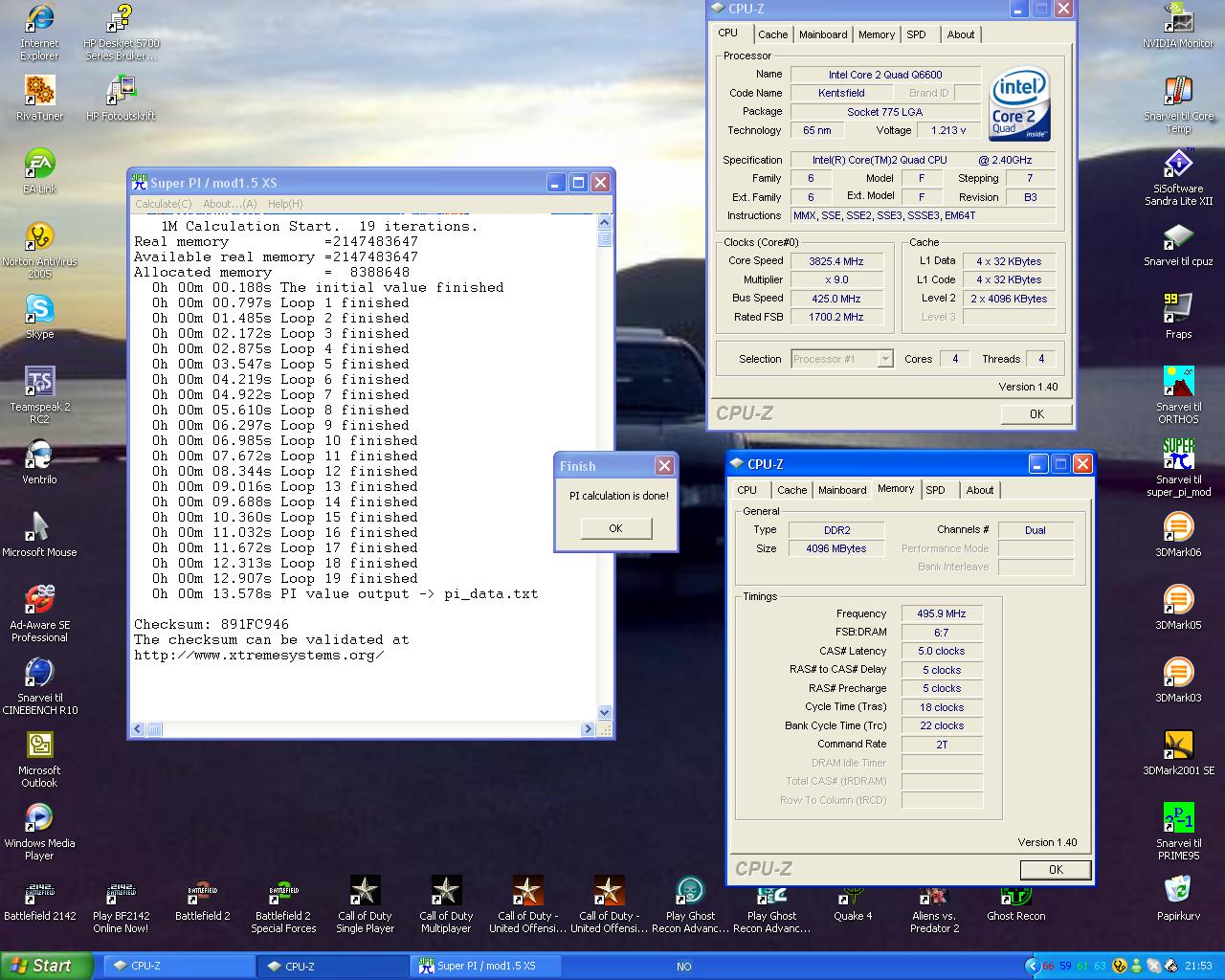
Task: Click OK in upper CPU-Z window
Action: point(1036,414)
